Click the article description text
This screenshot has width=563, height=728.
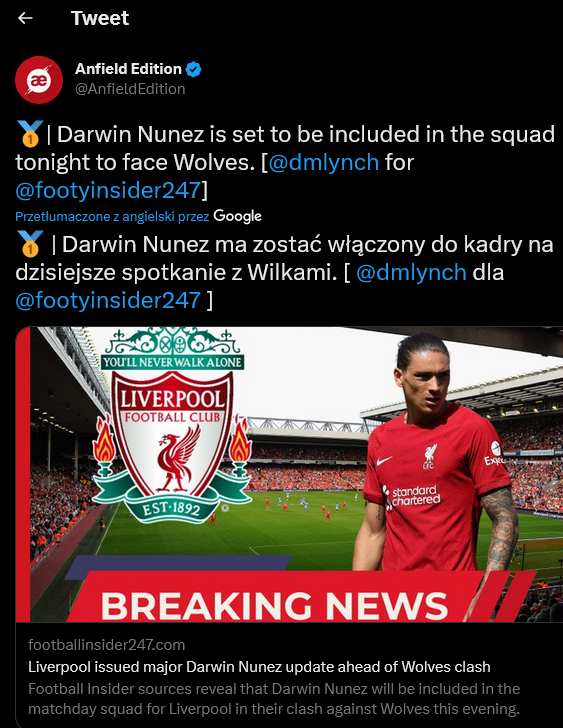(274, 698)
